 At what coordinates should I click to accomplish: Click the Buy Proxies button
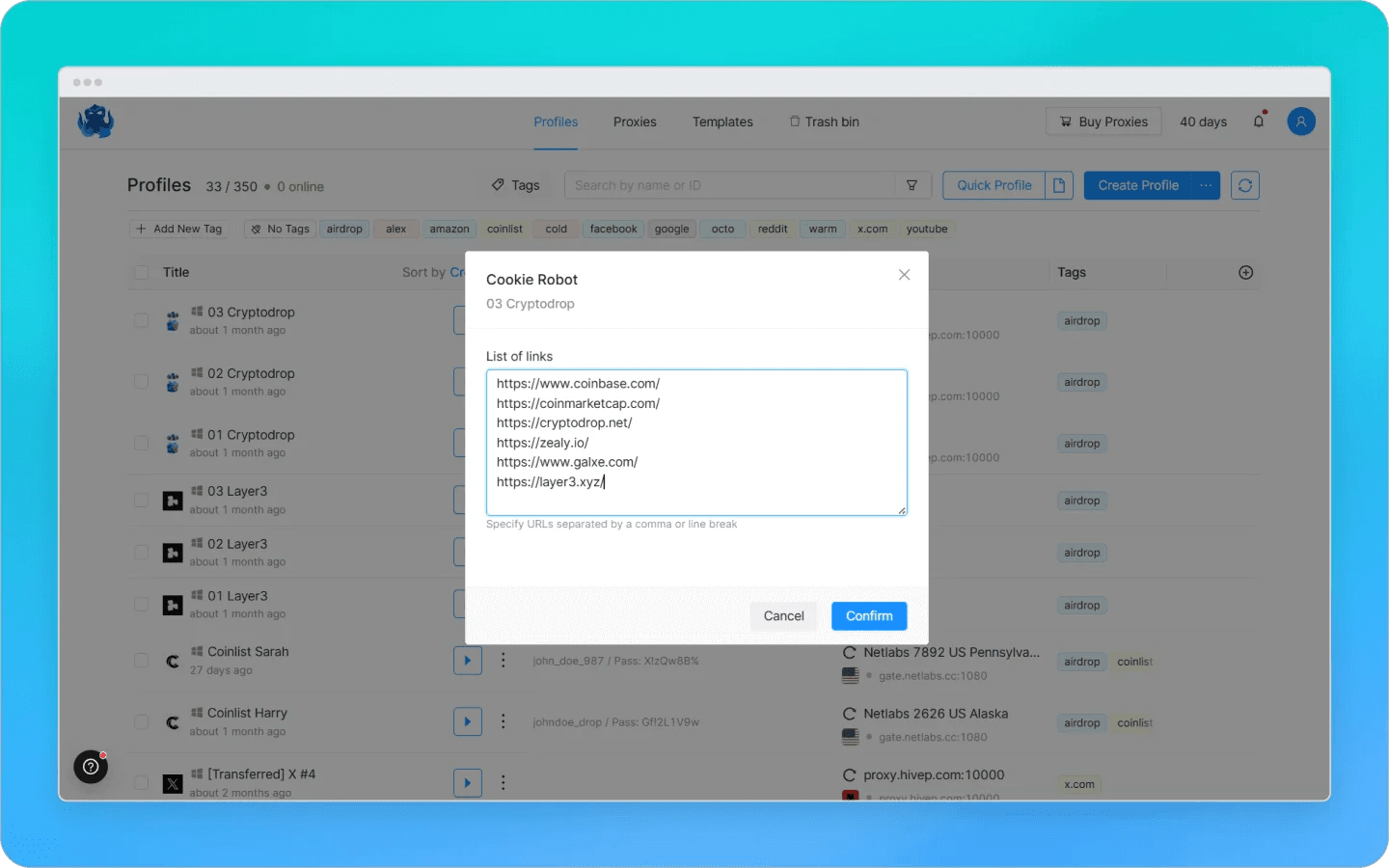click(1103, 122)
